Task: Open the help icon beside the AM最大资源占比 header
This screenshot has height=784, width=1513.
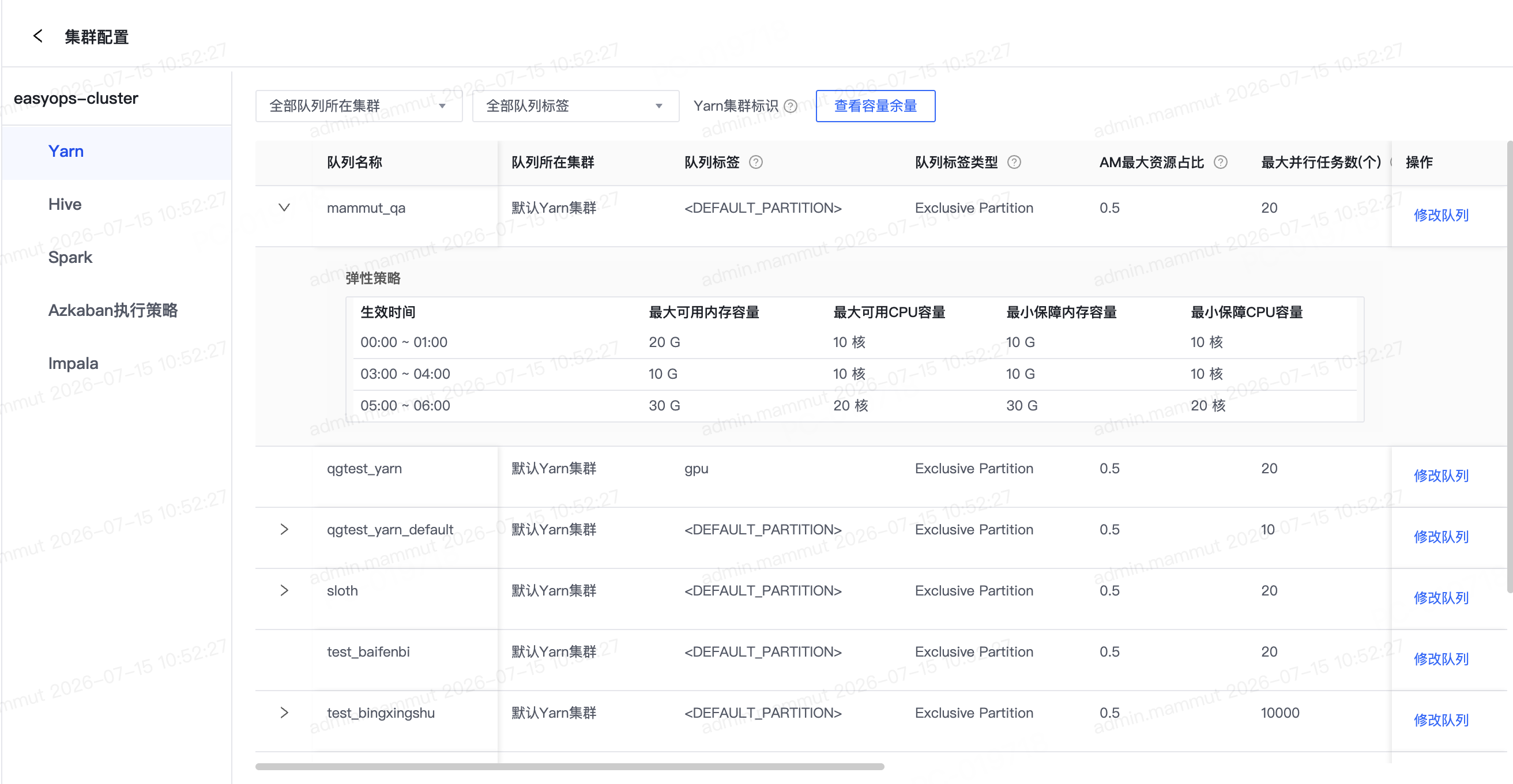Action: point(1221,162)
